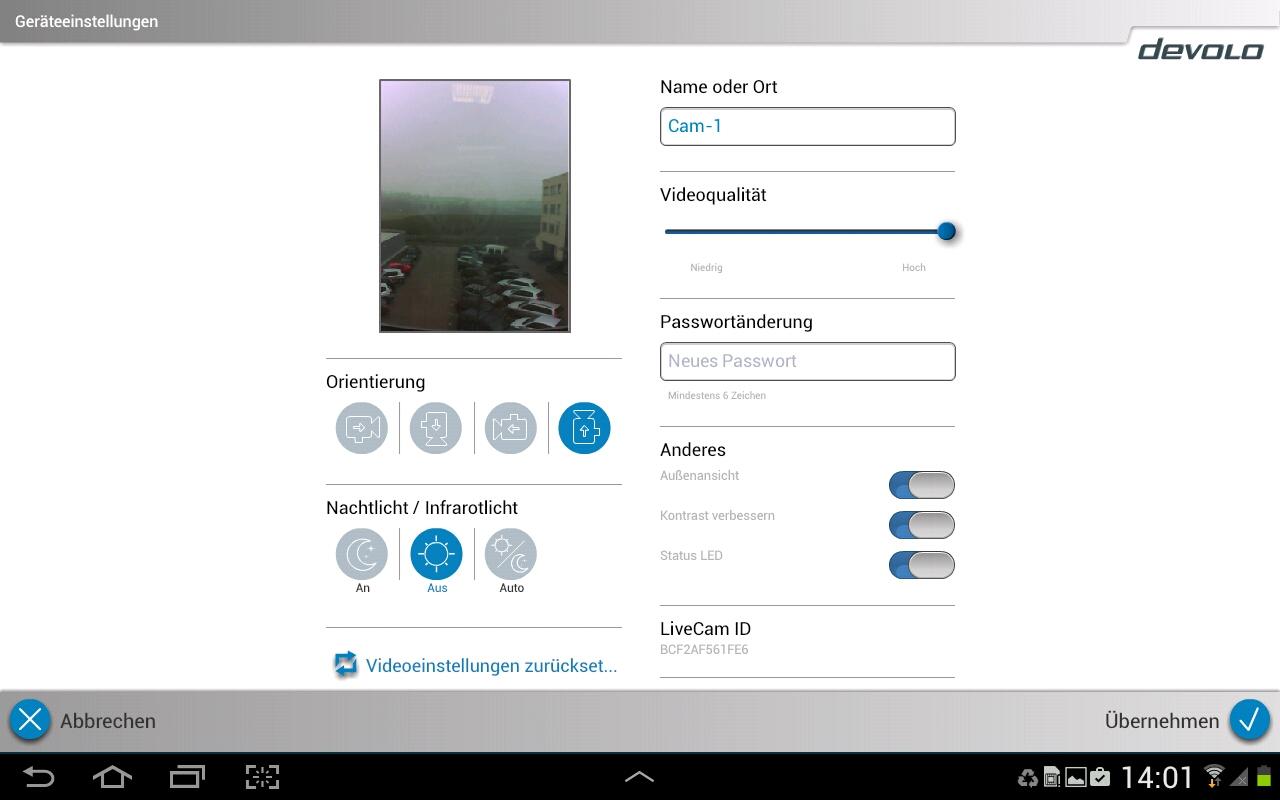Tap the SD card notification icon
This screenshot has width=1280, height=800.
pyautogui.click(x=1052, y=777)
